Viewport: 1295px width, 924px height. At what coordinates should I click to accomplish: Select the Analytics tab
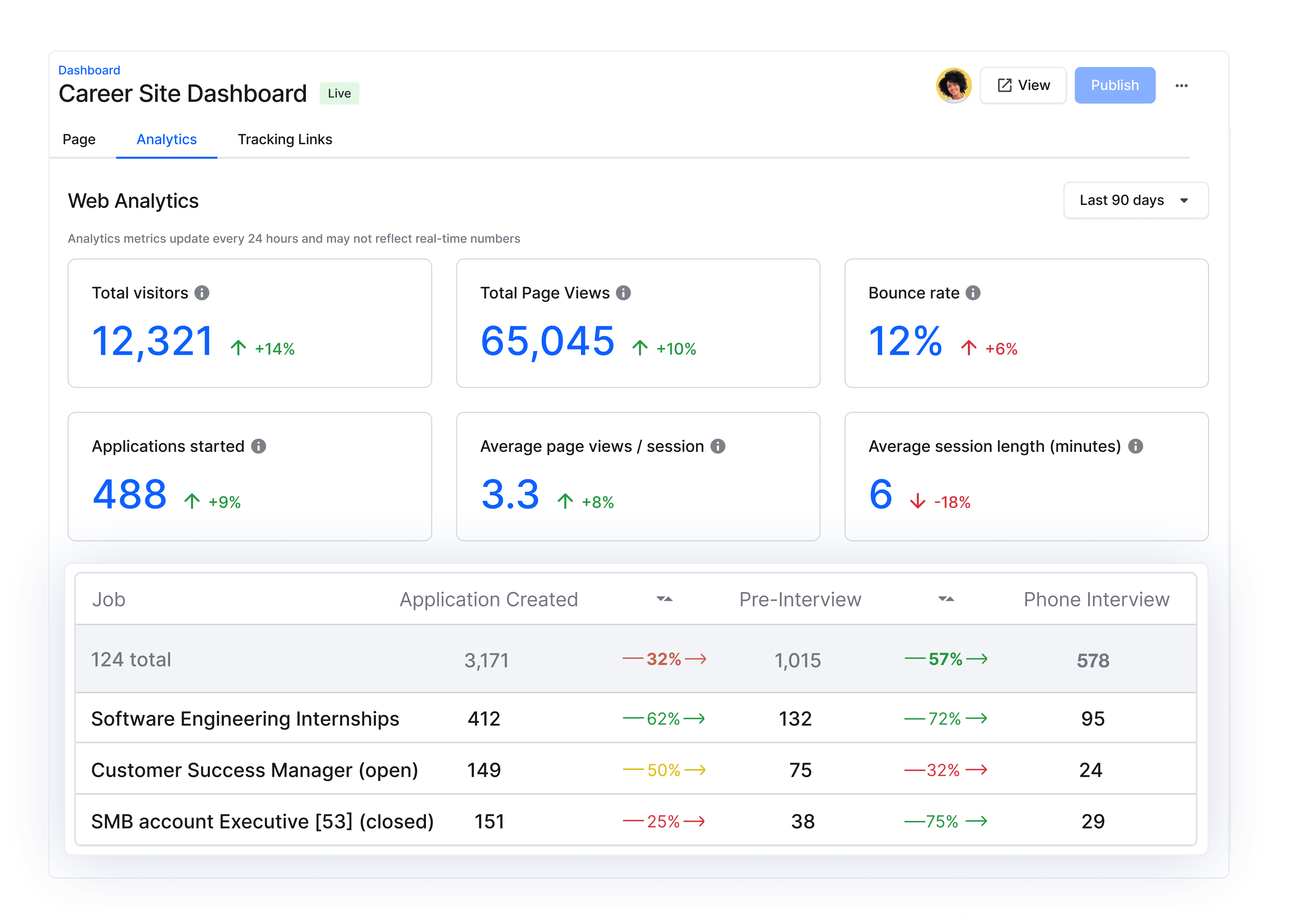(x=166, y=139)
